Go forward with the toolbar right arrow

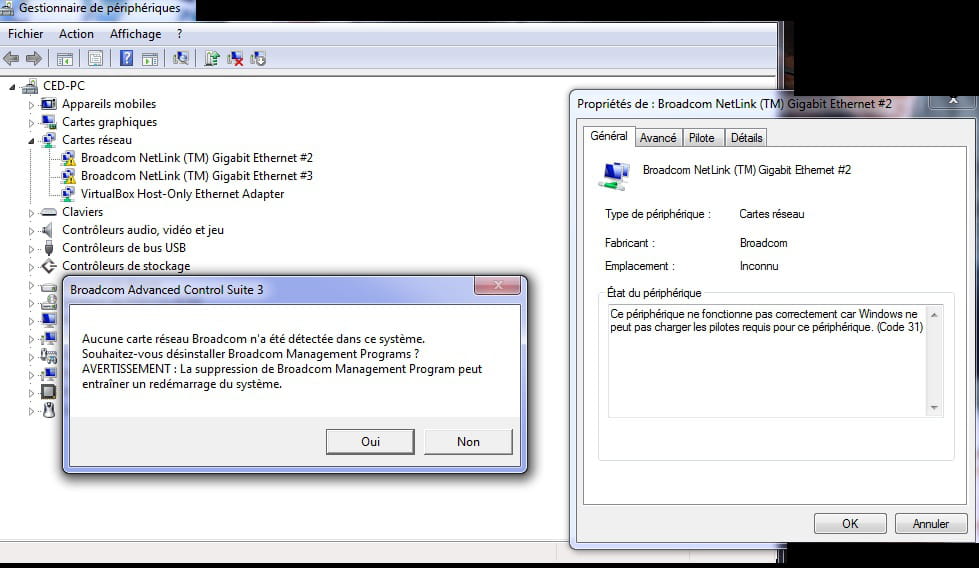point(34,59)
